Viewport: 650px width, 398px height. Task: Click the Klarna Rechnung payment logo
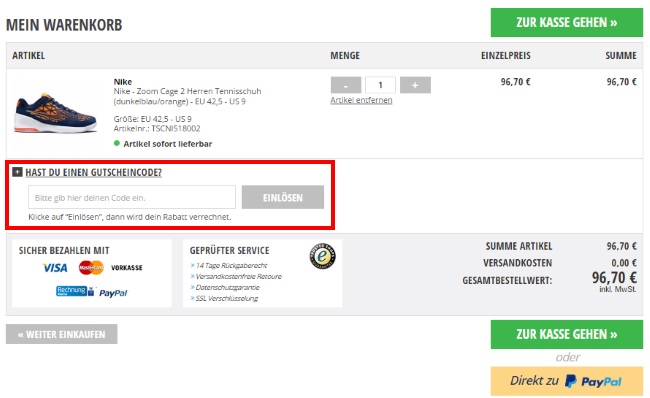point(75,291)
